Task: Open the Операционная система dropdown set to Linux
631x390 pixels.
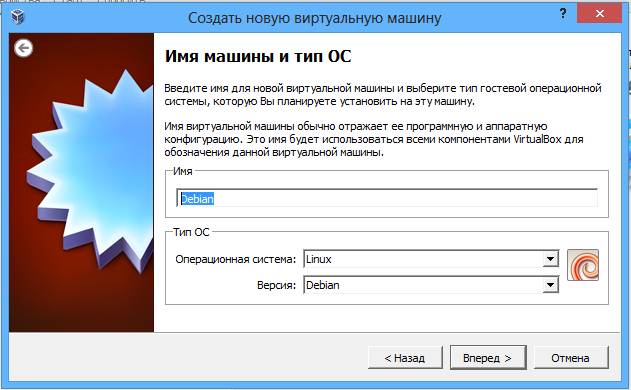Action: (x=431, y=259)
